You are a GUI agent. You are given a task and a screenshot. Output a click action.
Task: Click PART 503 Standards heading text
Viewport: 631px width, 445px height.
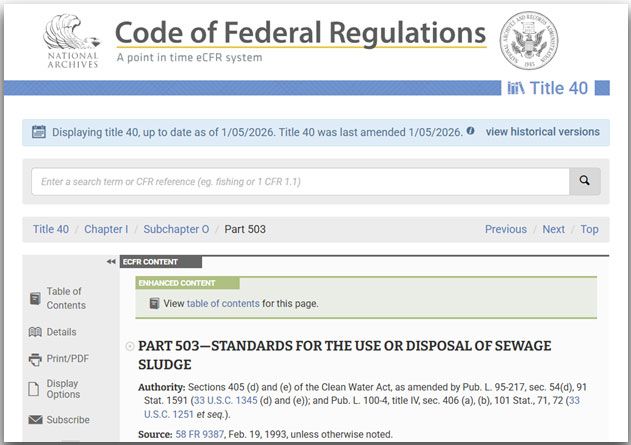click(344, 355)
